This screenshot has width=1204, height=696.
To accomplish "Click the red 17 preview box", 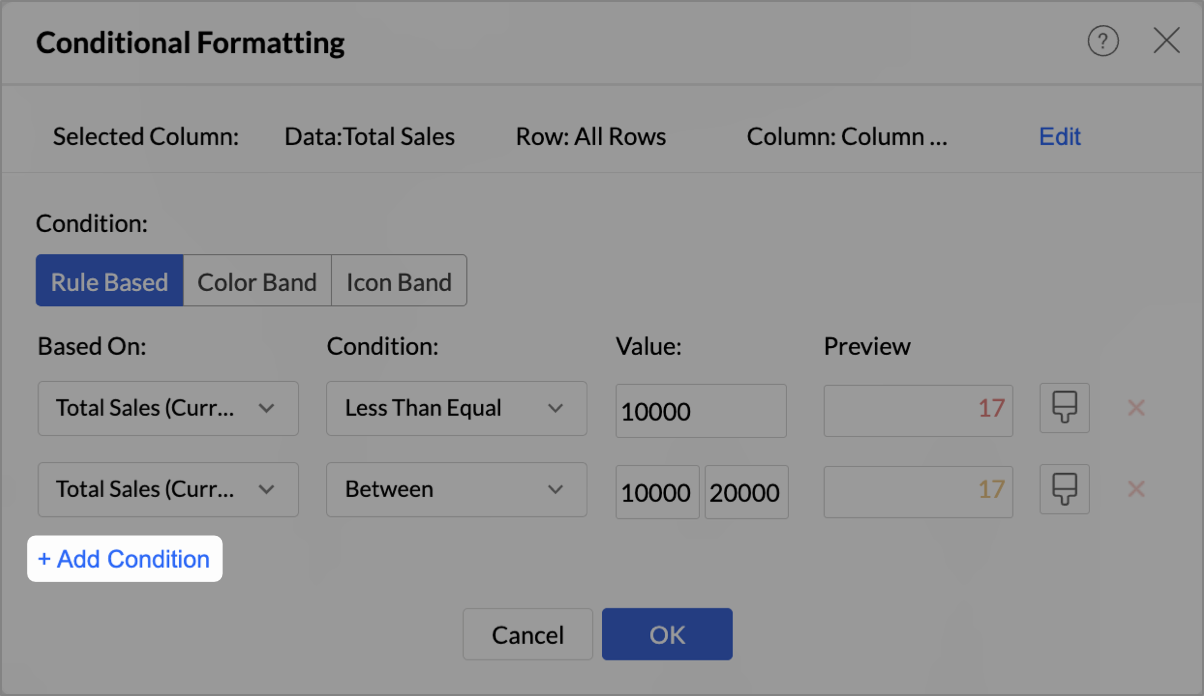I will click(x=918, y=408).
